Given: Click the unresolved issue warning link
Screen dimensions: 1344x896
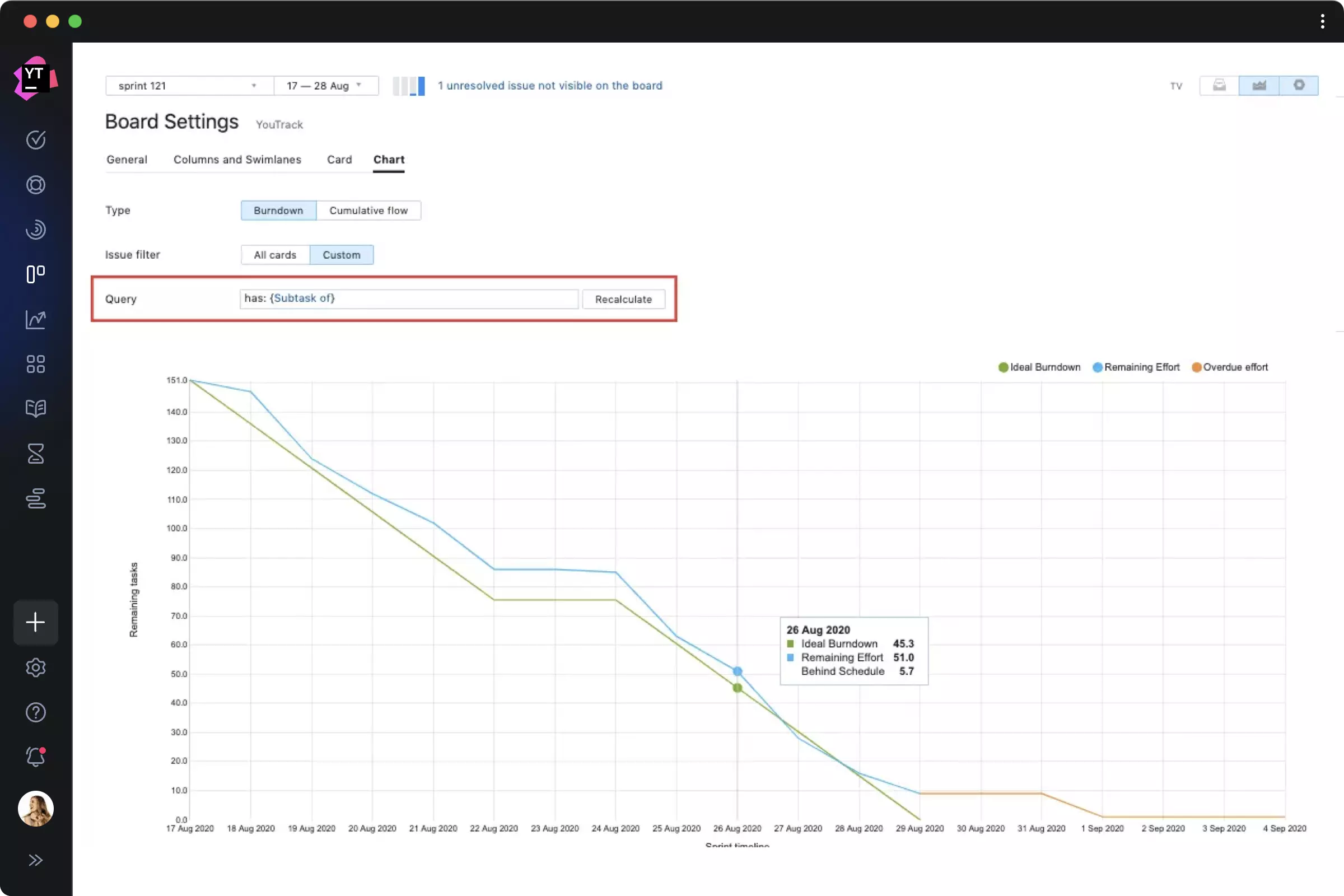Looking at the screenshot, I should [x=550, y=85].
